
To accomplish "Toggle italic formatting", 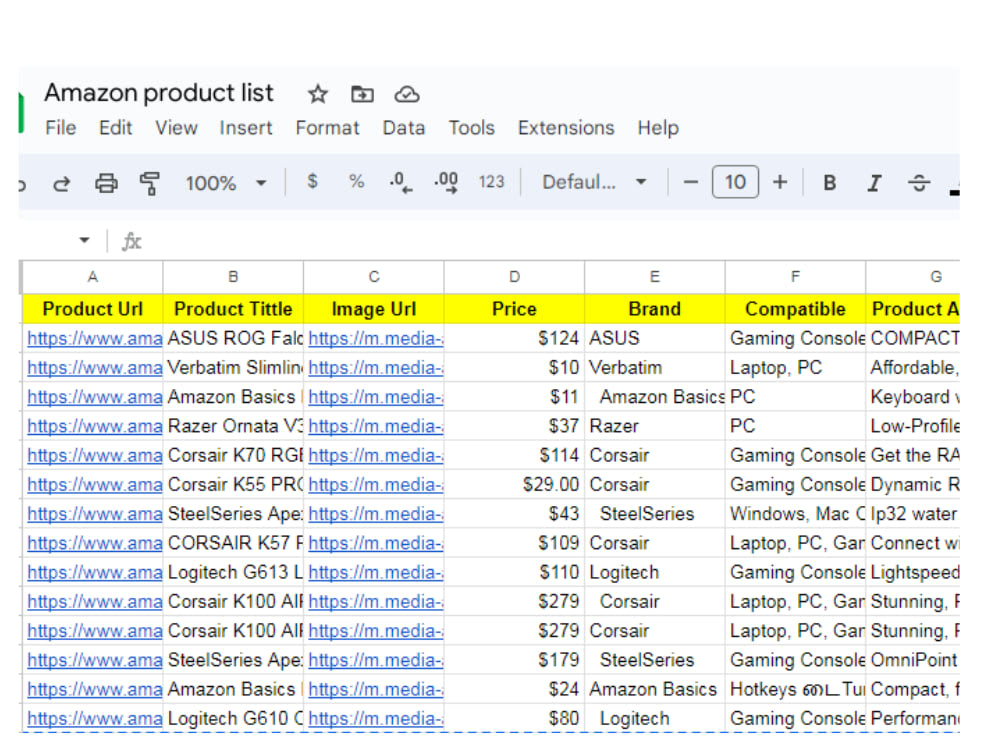I will tap(874, 183).
